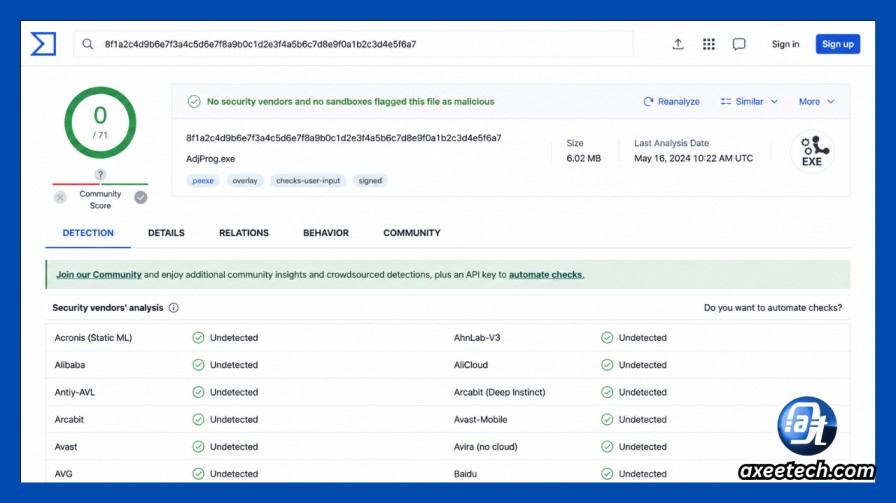896x503 pixels.
Task: Click 'Do you want to automate checks?'
Action: [773, 308]
